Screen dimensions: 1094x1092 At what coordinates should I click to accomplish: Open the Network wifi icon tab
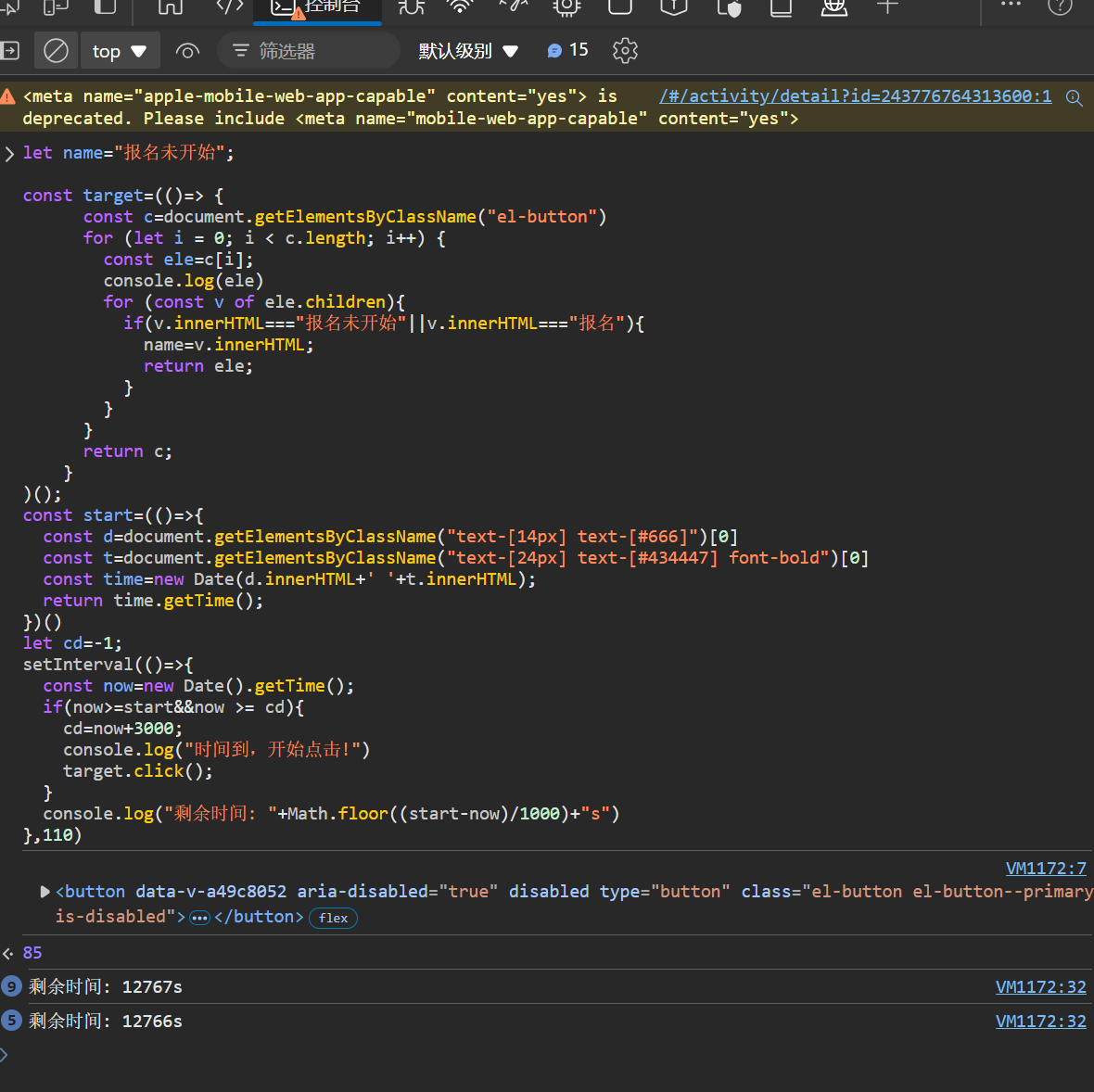460,7
